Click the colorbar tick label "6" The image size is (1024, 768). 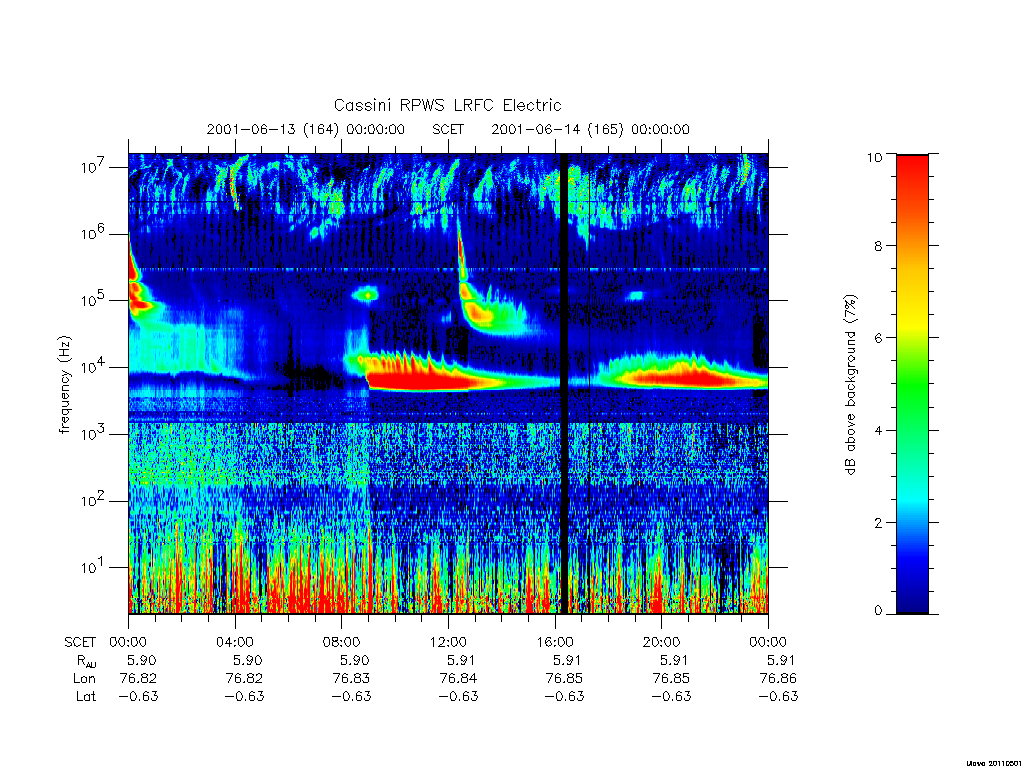click(878, 338)
